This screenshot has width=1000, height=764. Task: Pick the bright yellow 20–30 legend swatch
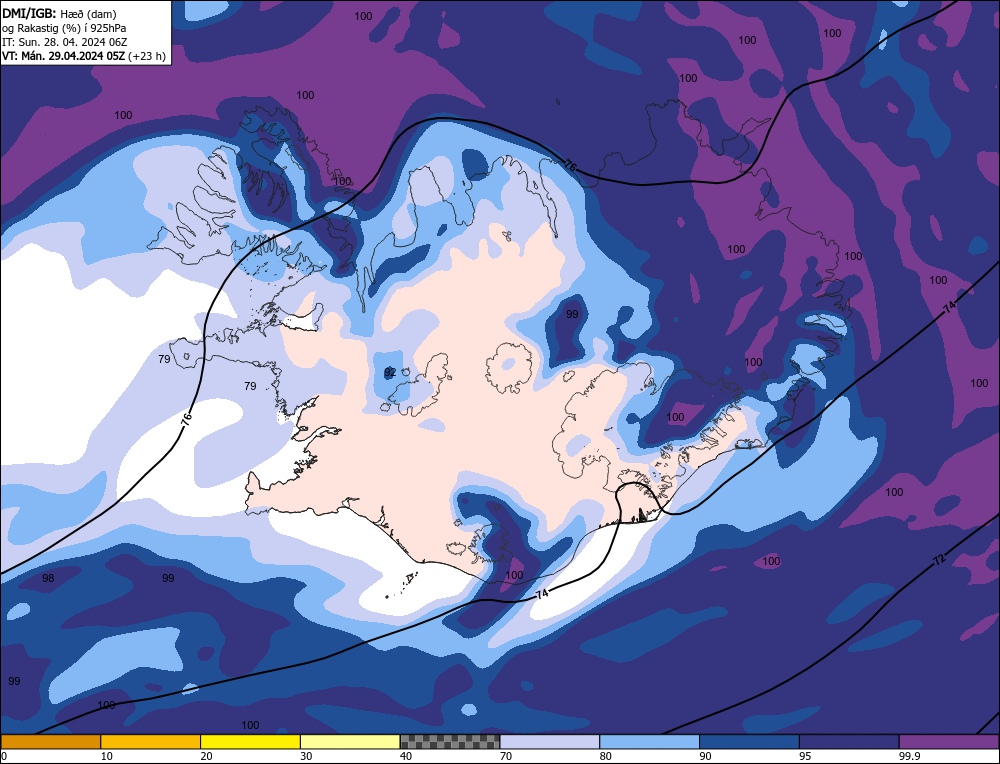(x=250, y=741)
